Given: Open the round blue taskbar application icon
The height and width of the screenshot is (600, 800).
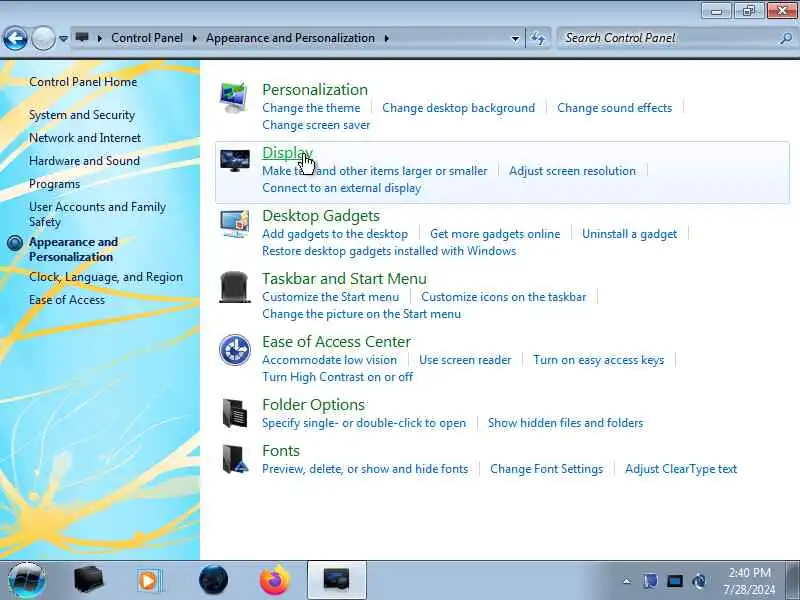Looking at the screenshot, I should click(x=213, y=580).
